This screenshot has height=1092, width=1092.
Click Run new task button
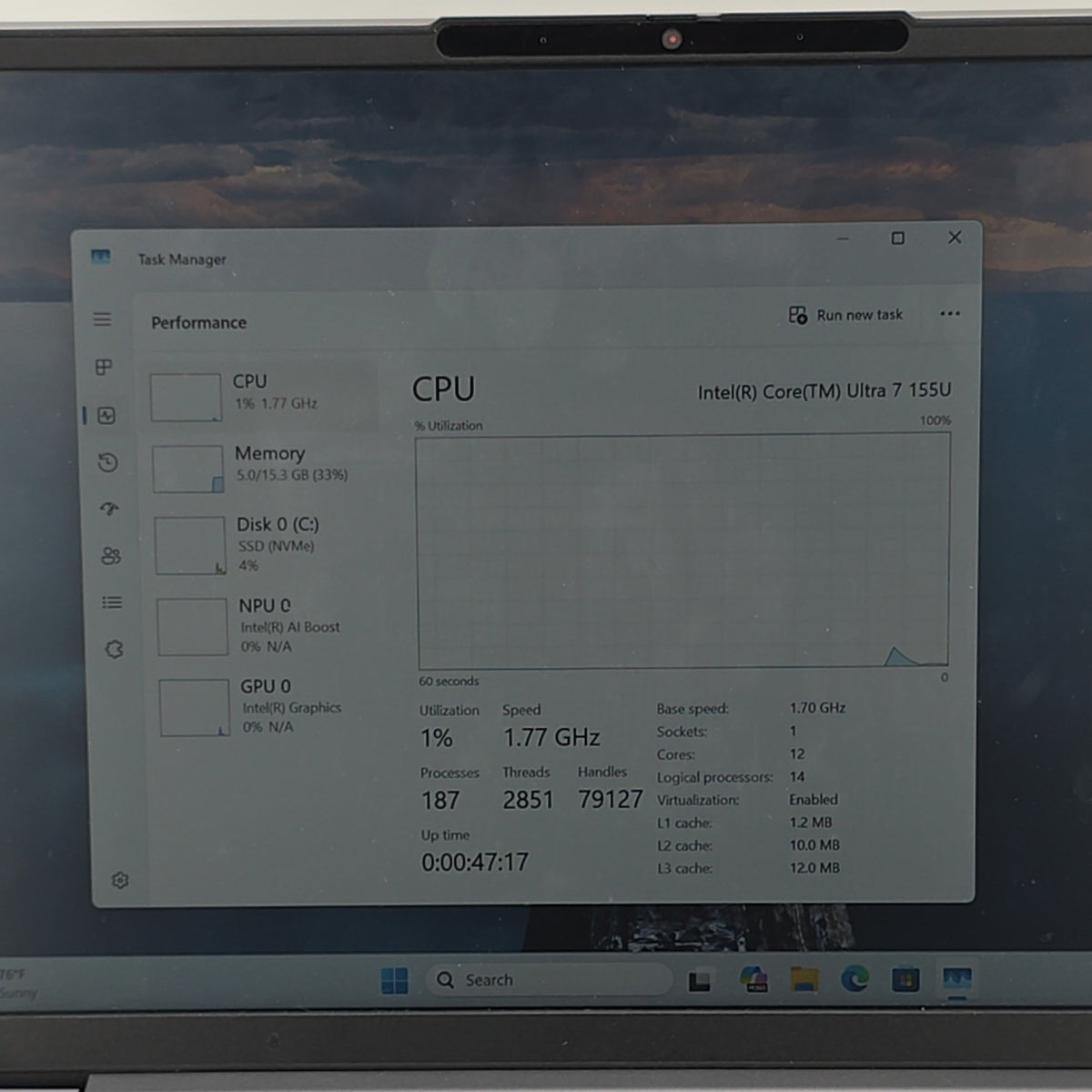pos(845,315)
